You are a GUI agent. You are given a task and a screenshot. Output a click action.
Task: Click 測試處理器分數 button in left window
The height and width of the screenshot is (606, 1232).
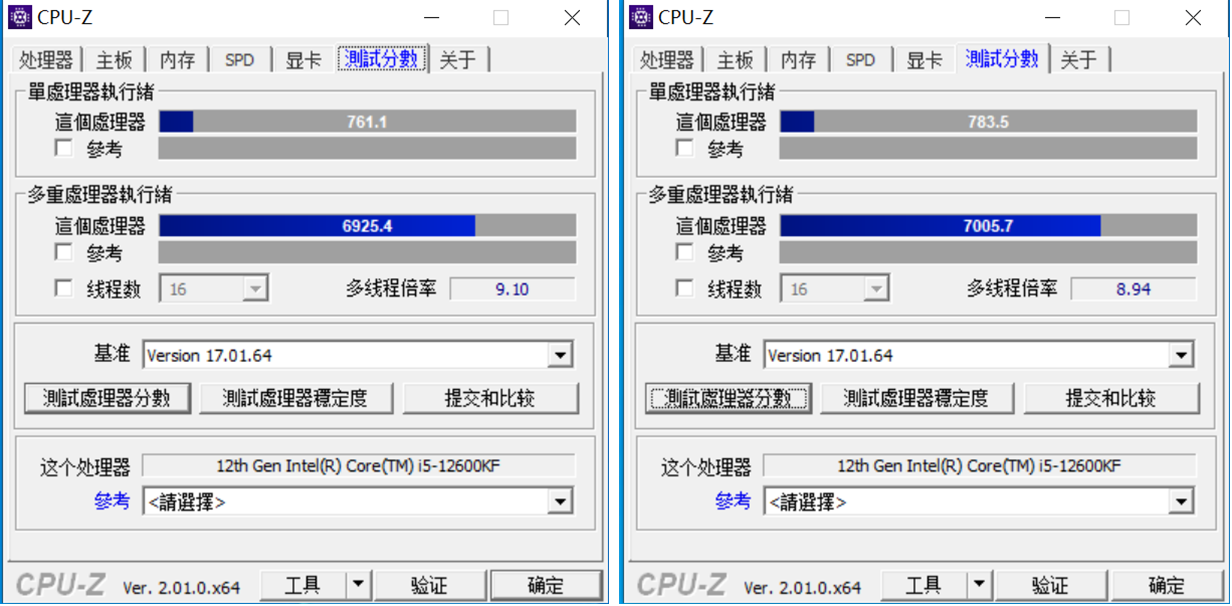(x=105, y=398)
